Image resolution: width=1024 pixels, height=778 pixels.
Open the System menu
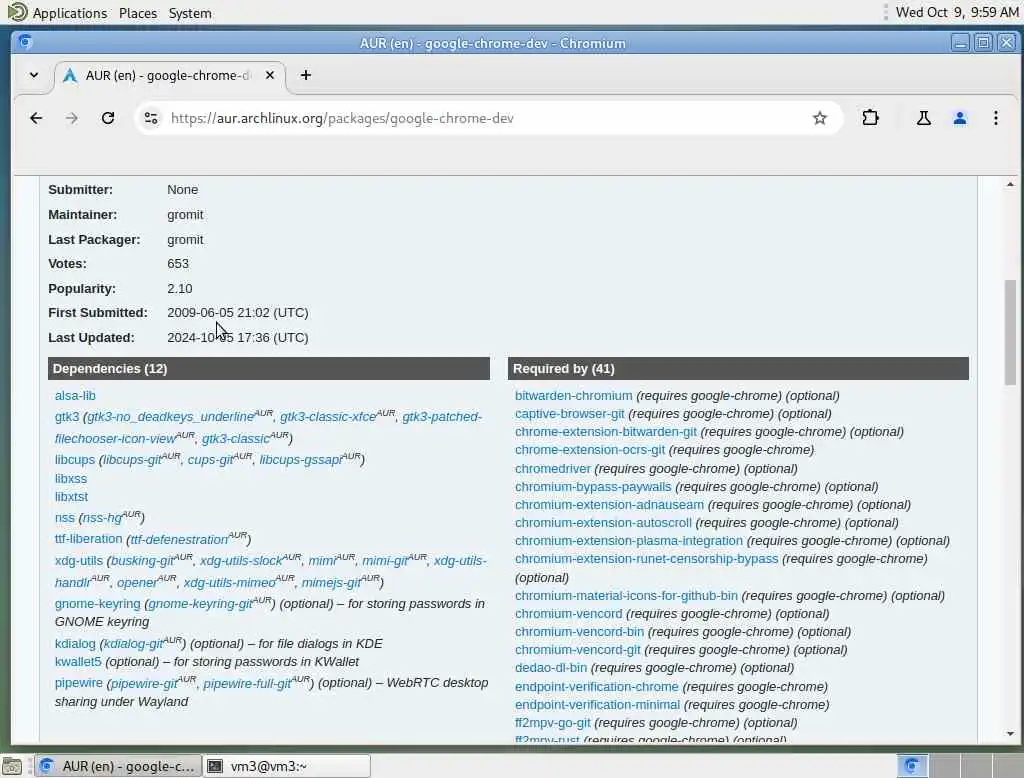[190, 13]
